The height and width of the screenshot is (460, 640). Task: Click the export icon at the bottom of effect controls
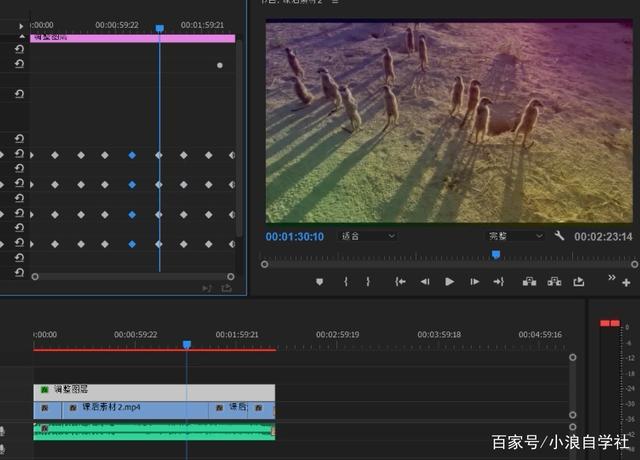pyautogui.click(x=227, y=289)
